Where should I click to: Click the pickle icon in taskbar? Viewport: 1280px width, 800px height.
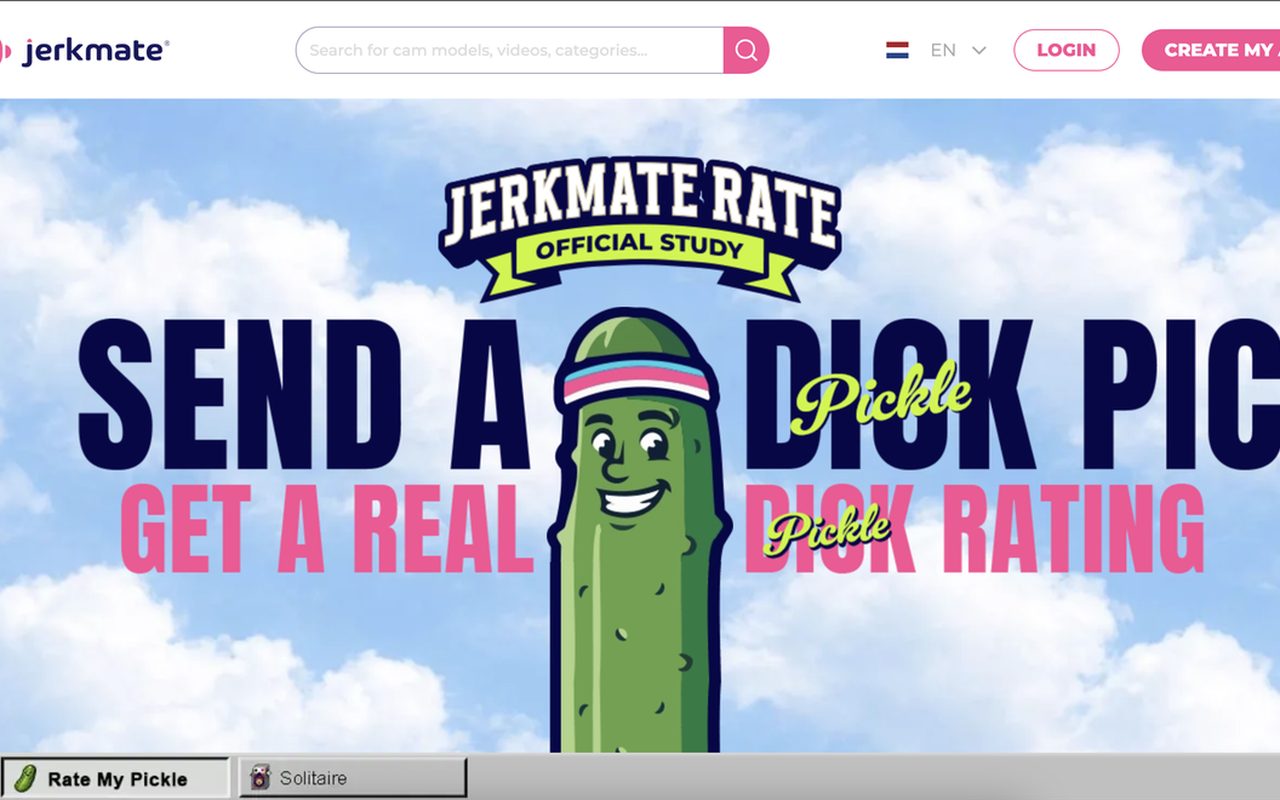tap(27, 778)
